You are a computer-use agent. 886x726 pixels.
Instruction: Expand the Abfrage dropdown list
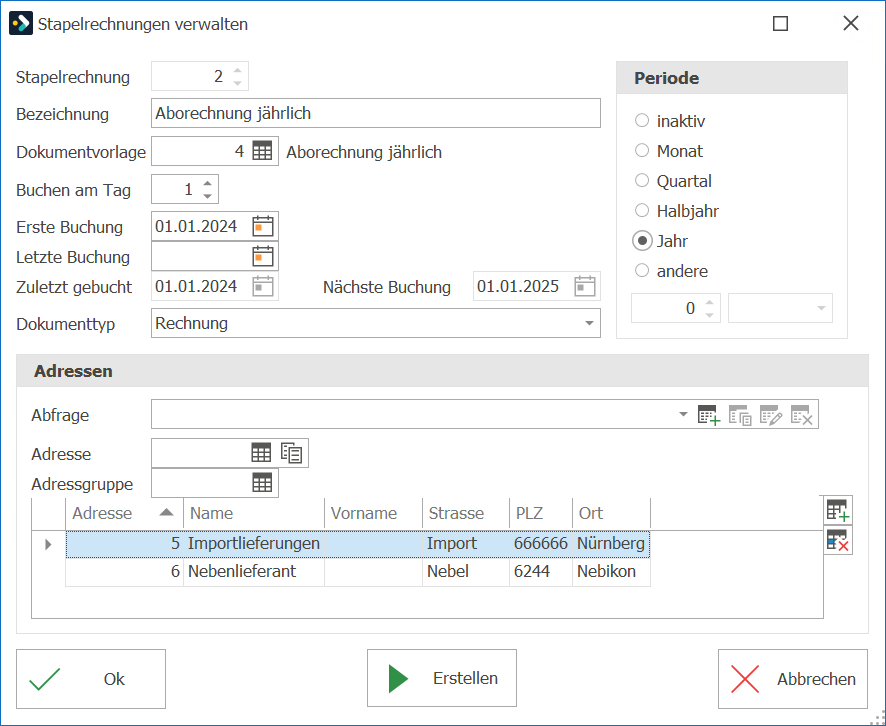(x=683, y=415)
